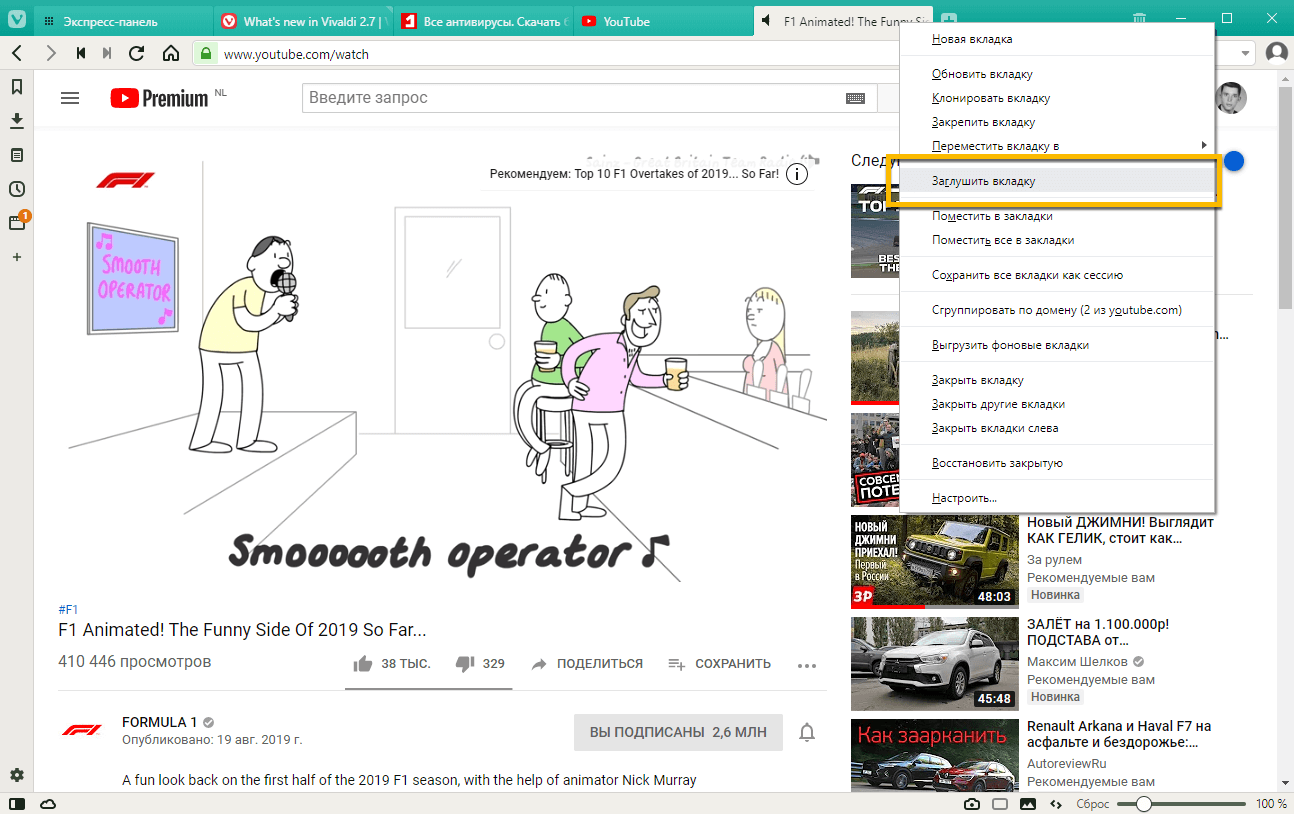
Task: Open 'Настроить...' in context menu
Action: click(x=1058, y=498)
